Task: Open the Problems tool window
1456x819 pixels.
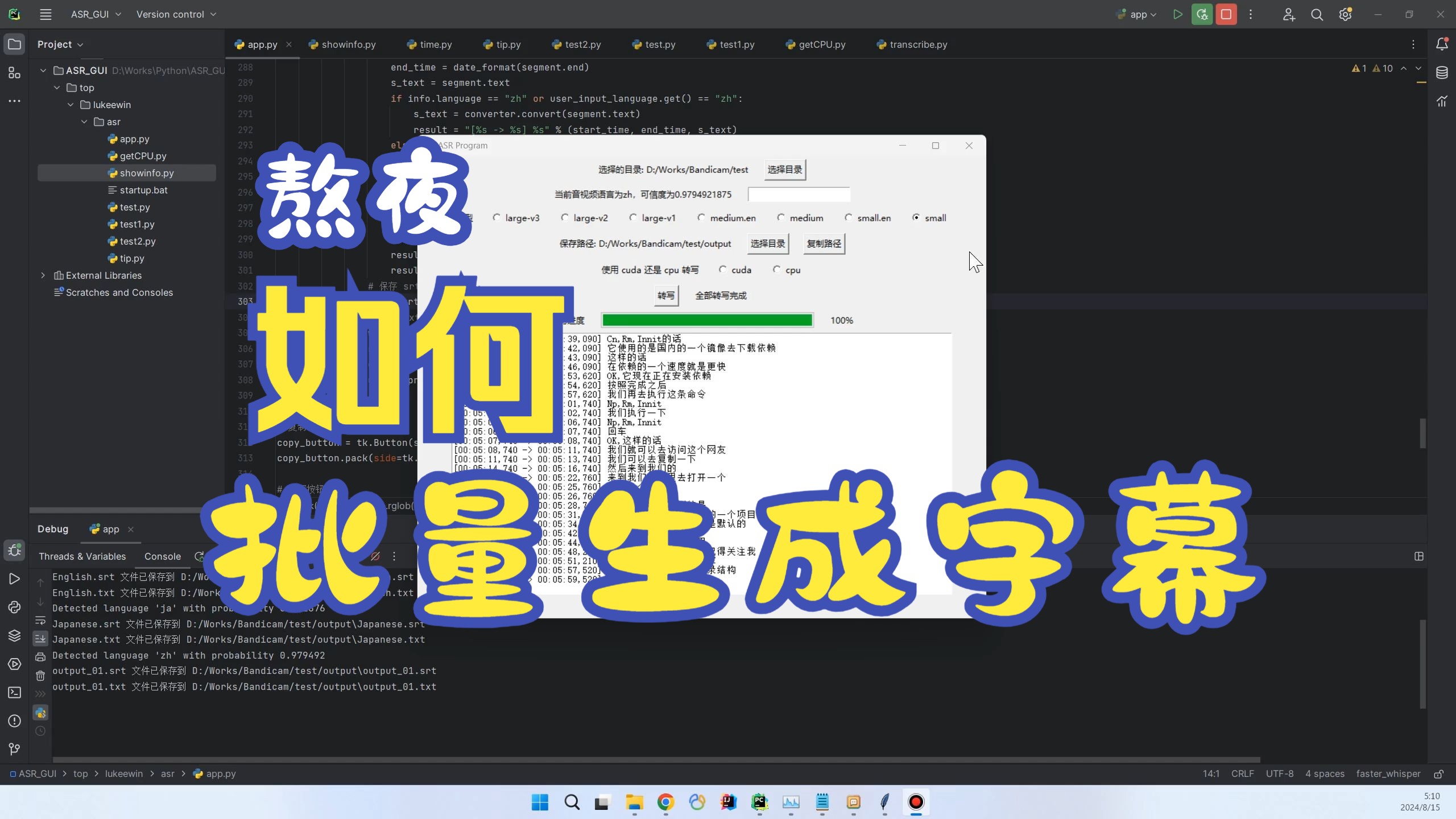Action: click(14, 721)
